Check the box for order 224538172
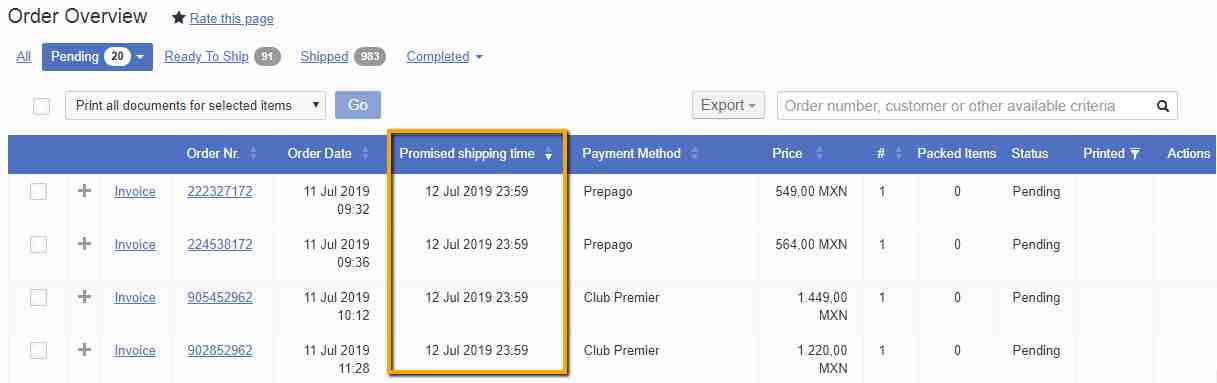This screenshot has height=383, width=1217. pyautogui.click(x=38, y=244)
